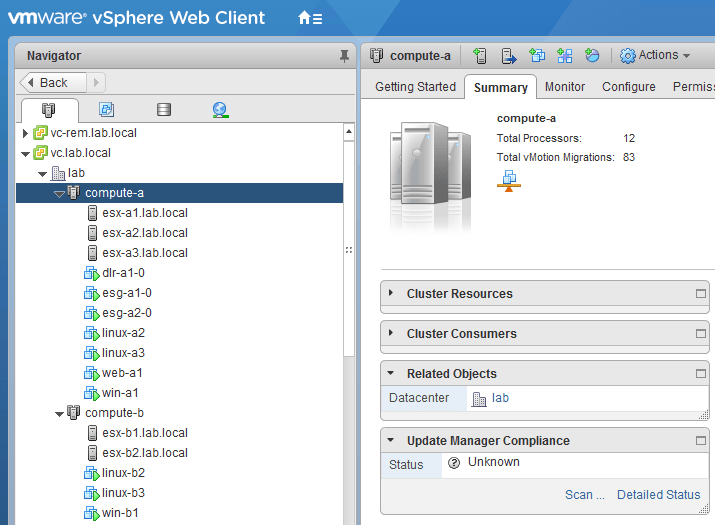Click the New Virtual Machine toolbar icon
715x525 pixels.
pyautogui.click(x=537, y=56)
